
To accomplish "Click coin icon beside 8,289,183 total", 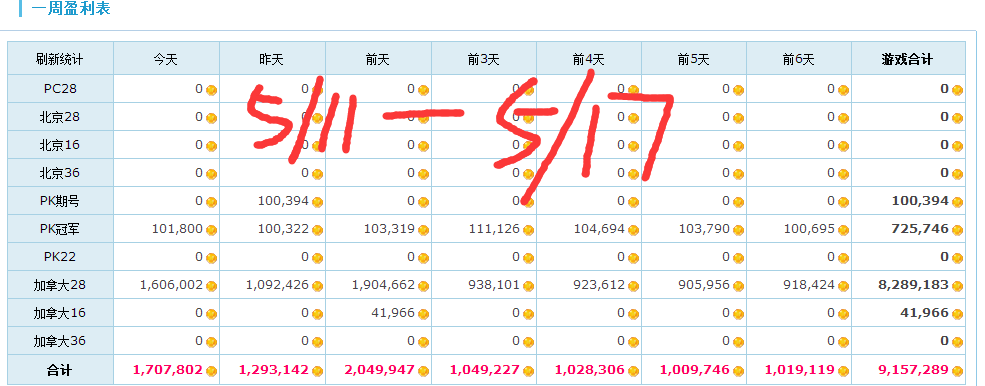I will point(957,286).
